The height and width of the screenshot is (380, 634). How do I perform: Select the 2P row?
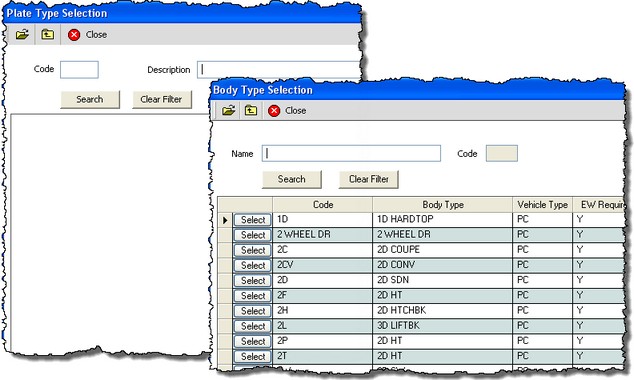[x=253, y=341]
